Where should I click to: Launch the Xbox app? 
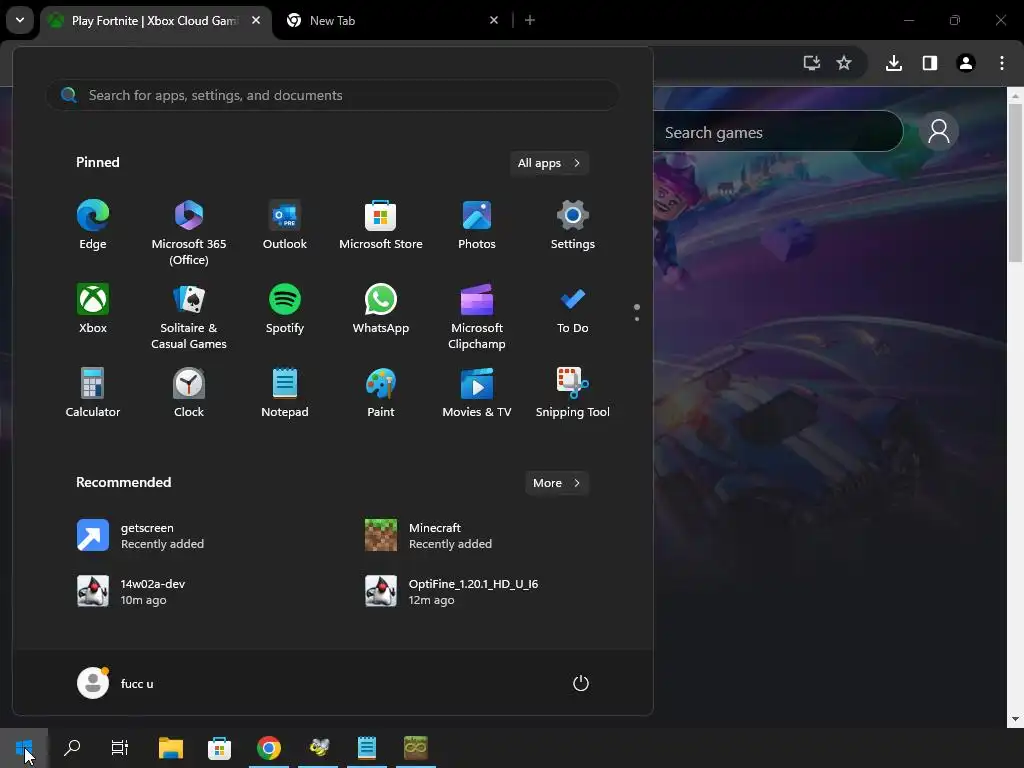[93, 309]
